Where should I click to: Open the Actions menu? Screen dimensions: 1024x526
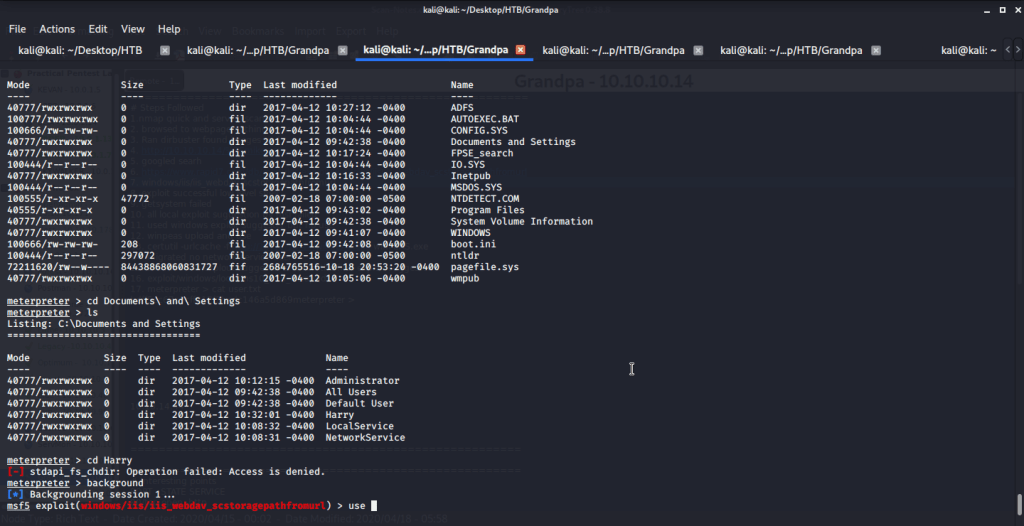57,29
